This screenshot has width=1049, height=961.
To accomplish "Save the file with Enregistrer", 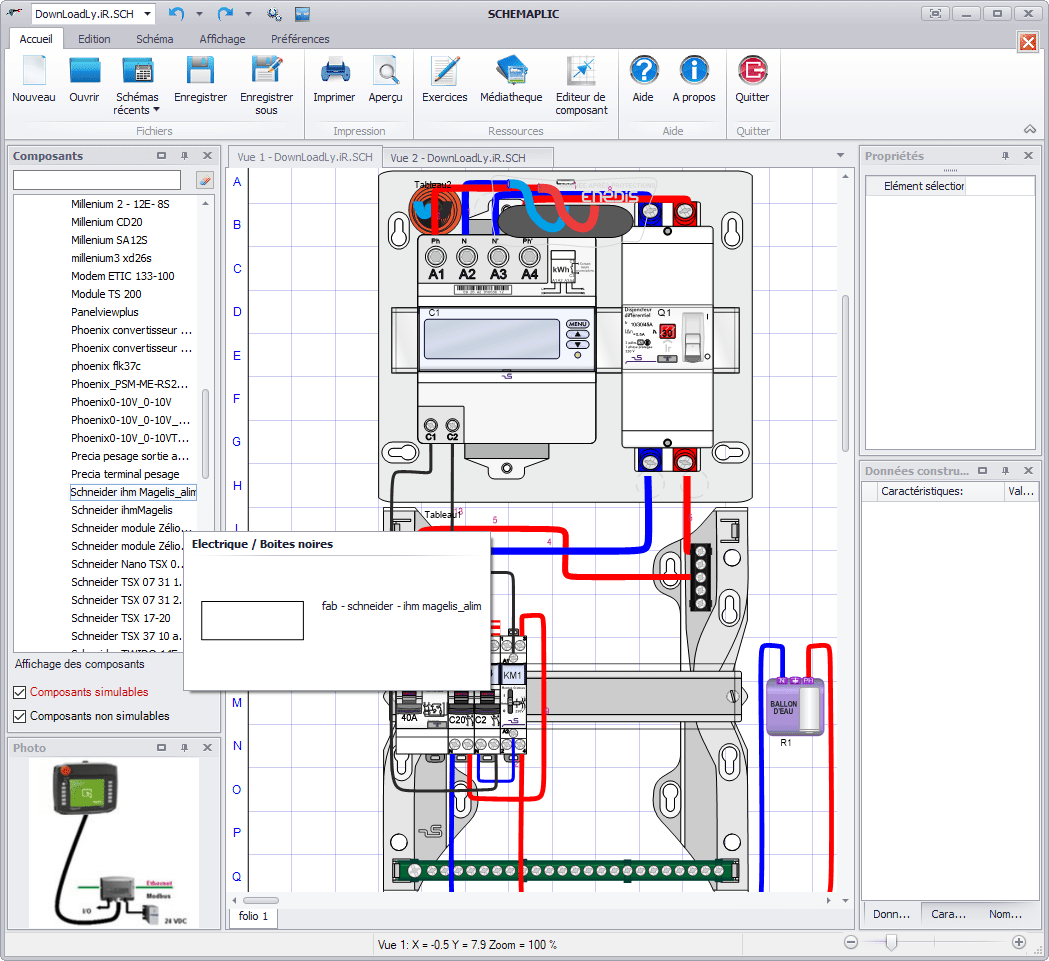I will (x=200, y=85).
